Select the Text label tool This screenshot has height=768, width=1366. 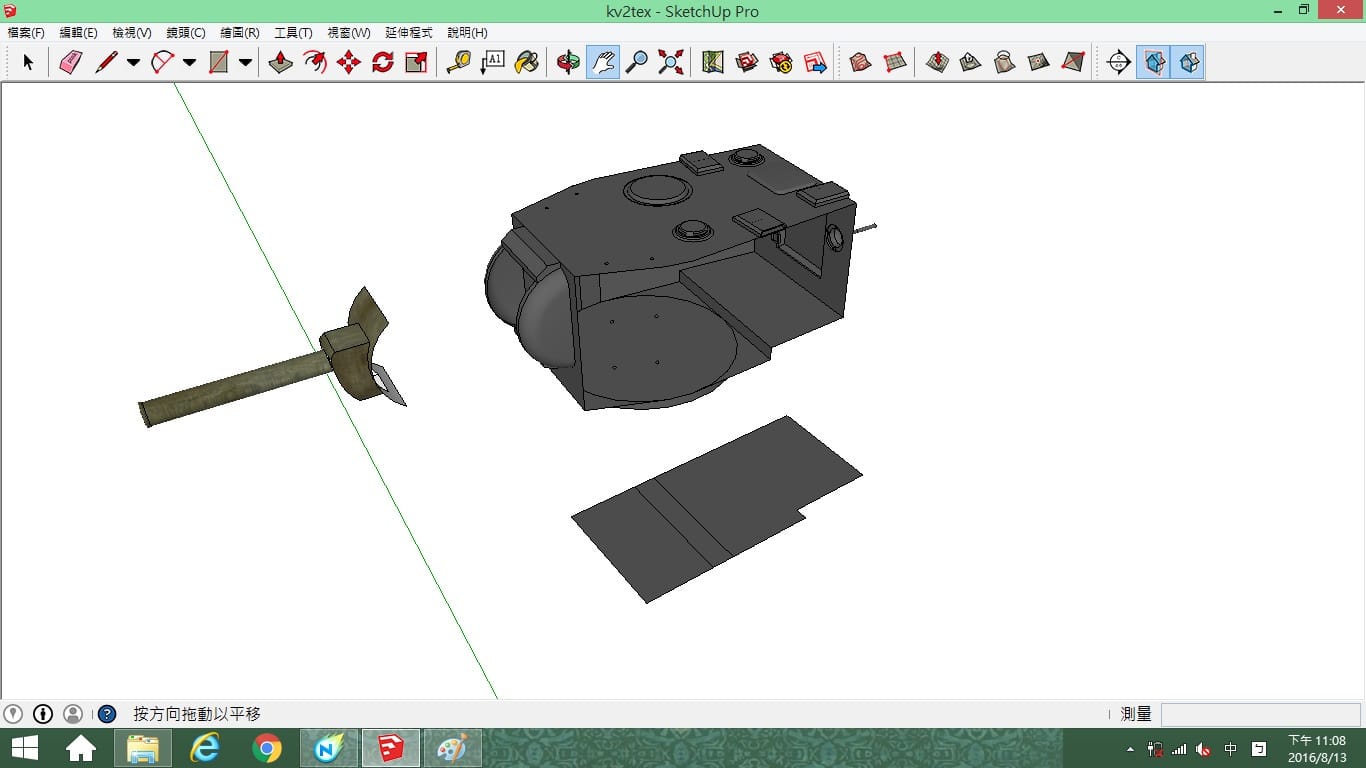click(x=492, y=62)
